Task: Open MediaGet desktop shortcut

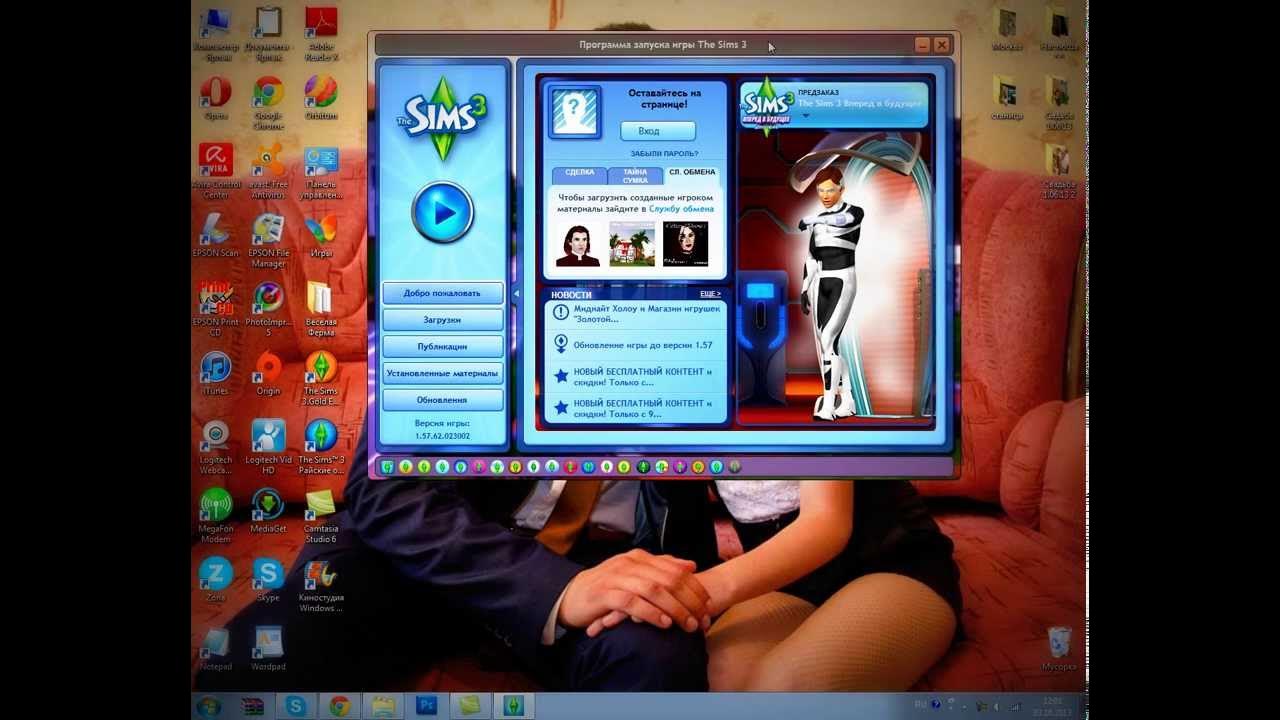Action: point(268,511)
